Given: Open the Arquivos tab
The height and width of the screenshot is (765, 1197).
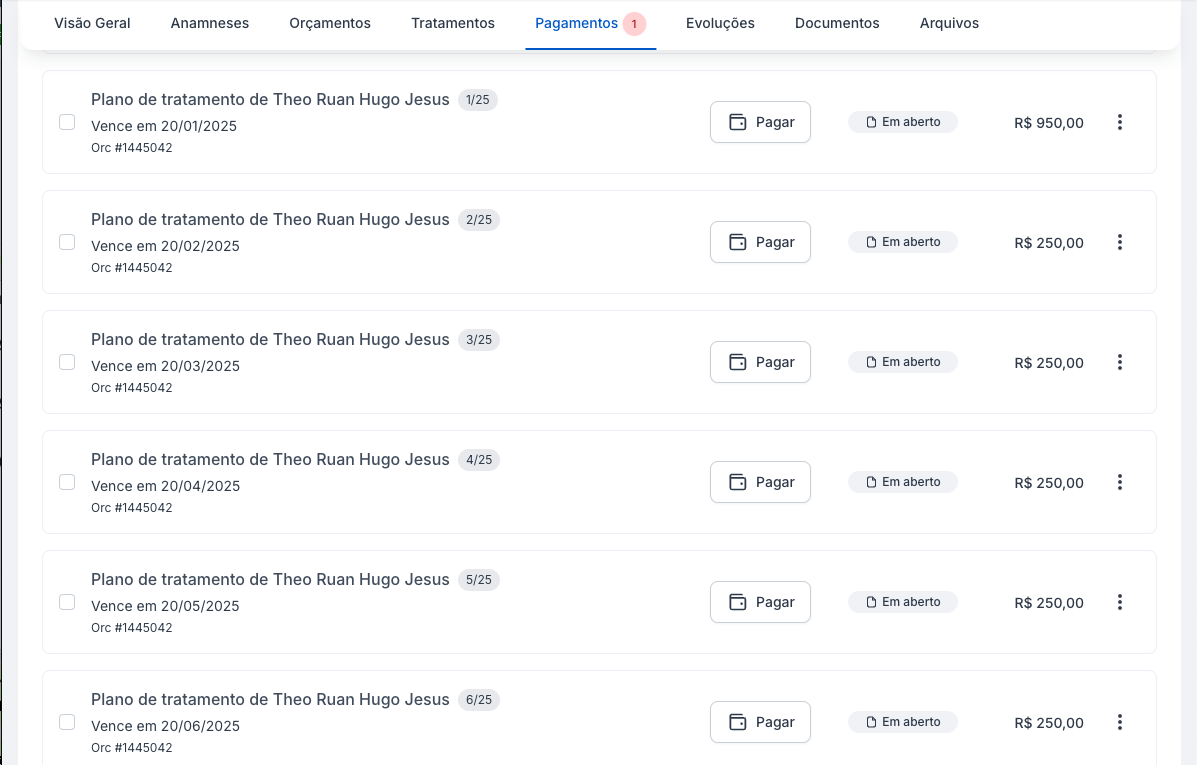Looking at the screenshot, I should tap(949, 23).
